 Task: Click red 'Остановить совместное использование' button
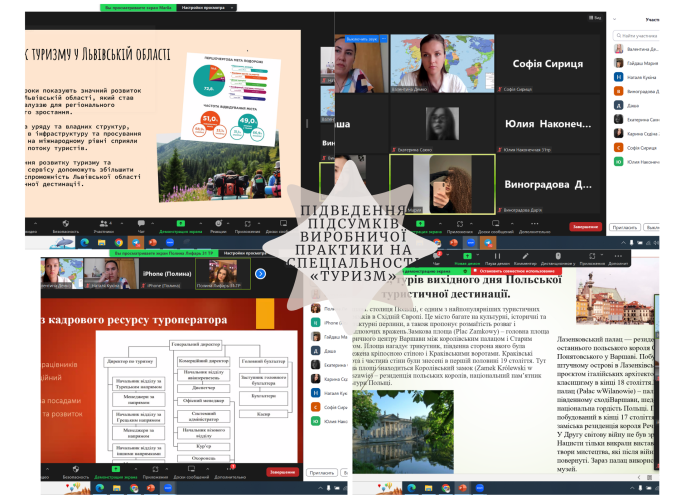click(517, 271)
